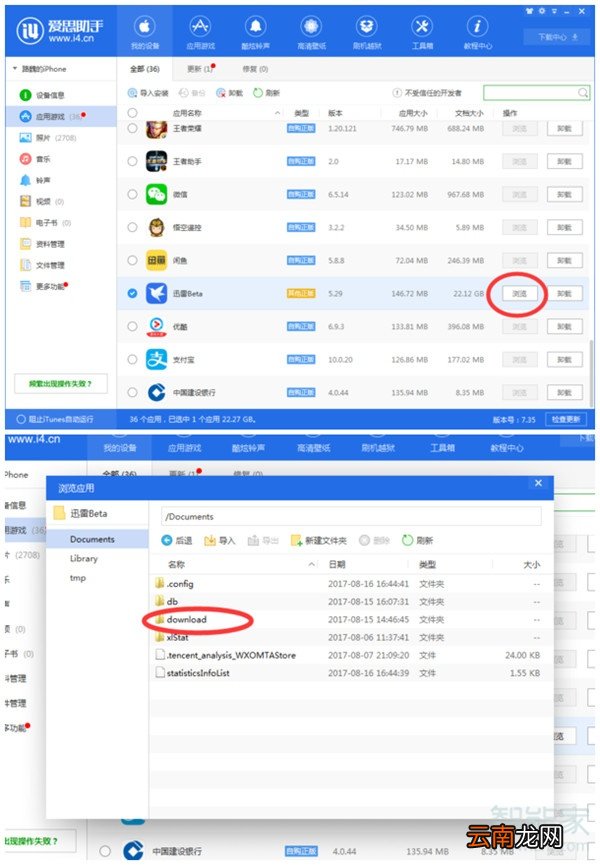
Task: Open 我的设备 in the upper window's nav bar
Action: coord(144,32)
